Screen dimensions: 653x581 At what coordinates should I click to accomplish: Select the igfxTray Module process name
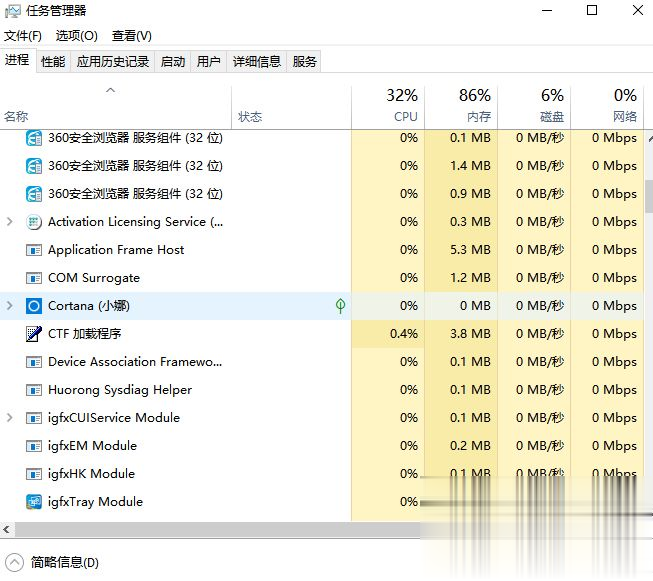pos(95,502)
